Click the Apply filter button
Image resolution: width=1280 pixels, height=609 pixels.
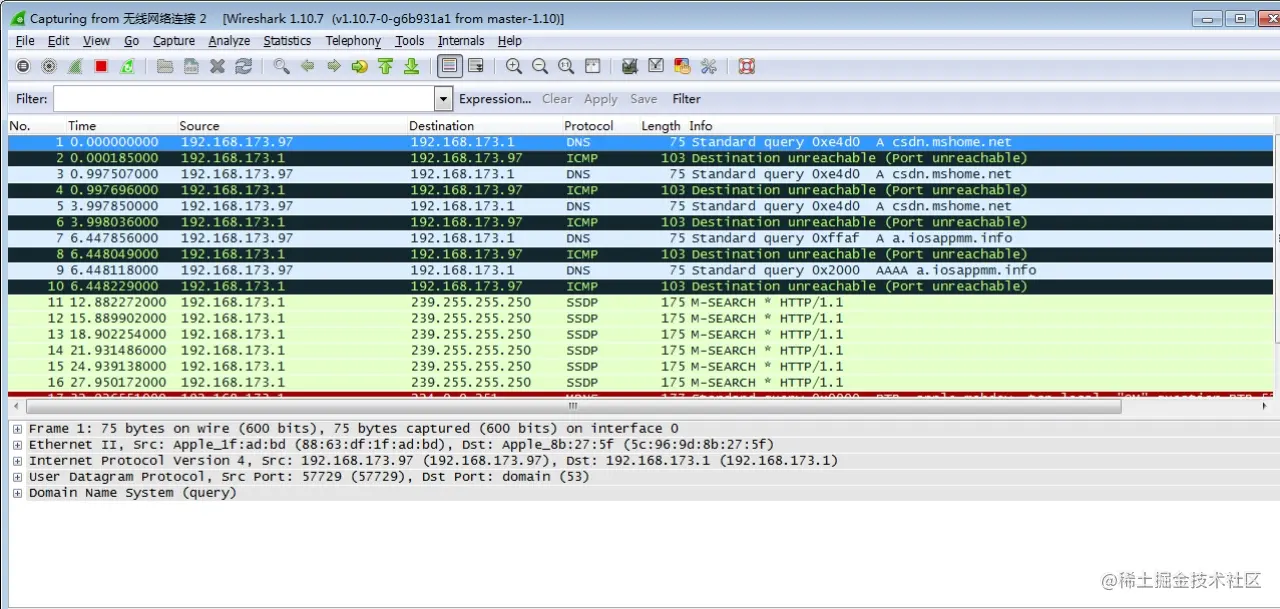[x=601, y=99]
